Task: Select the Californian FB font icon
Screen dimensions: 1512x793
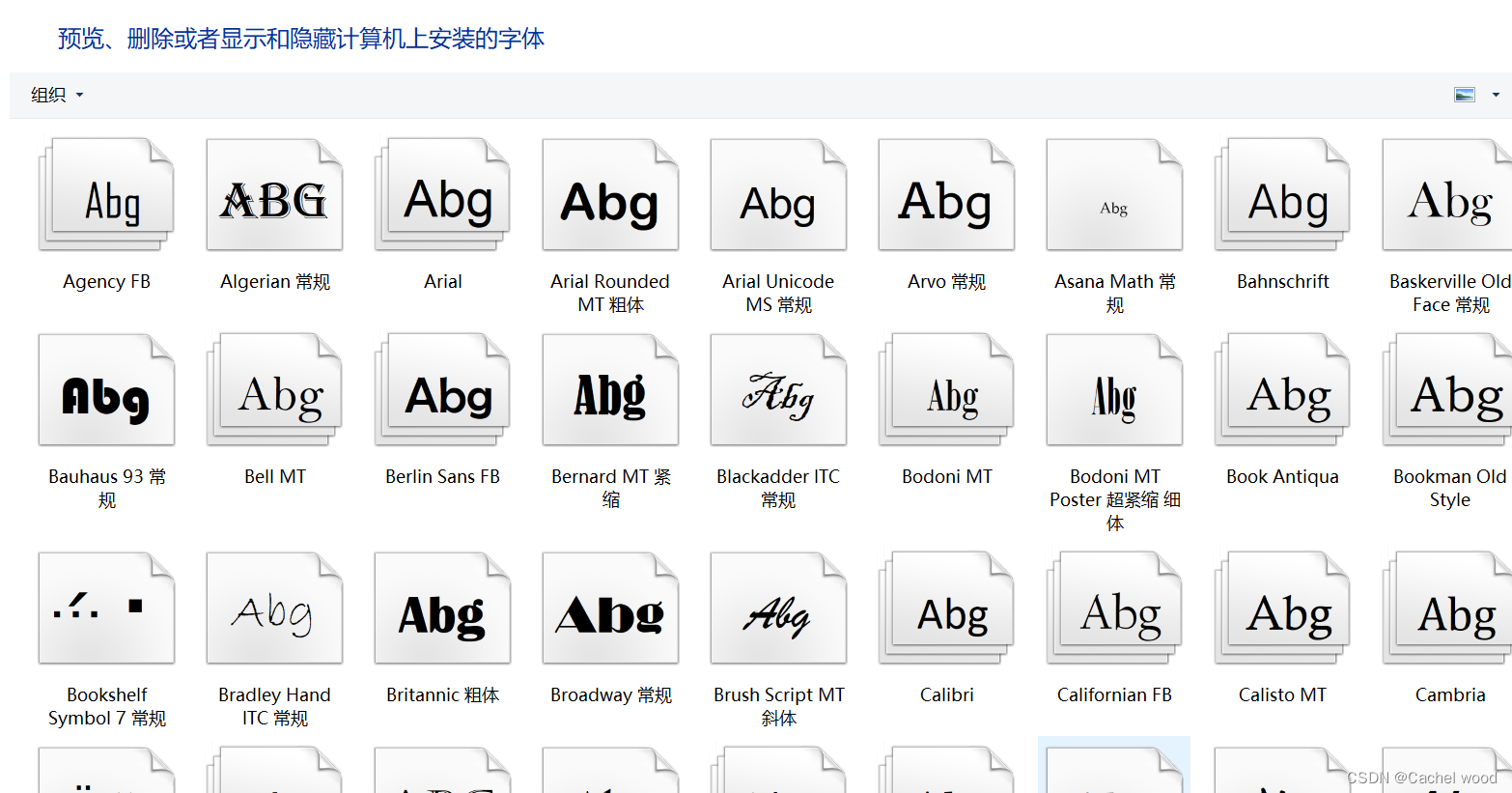Action: click(x=1114, y=608)
